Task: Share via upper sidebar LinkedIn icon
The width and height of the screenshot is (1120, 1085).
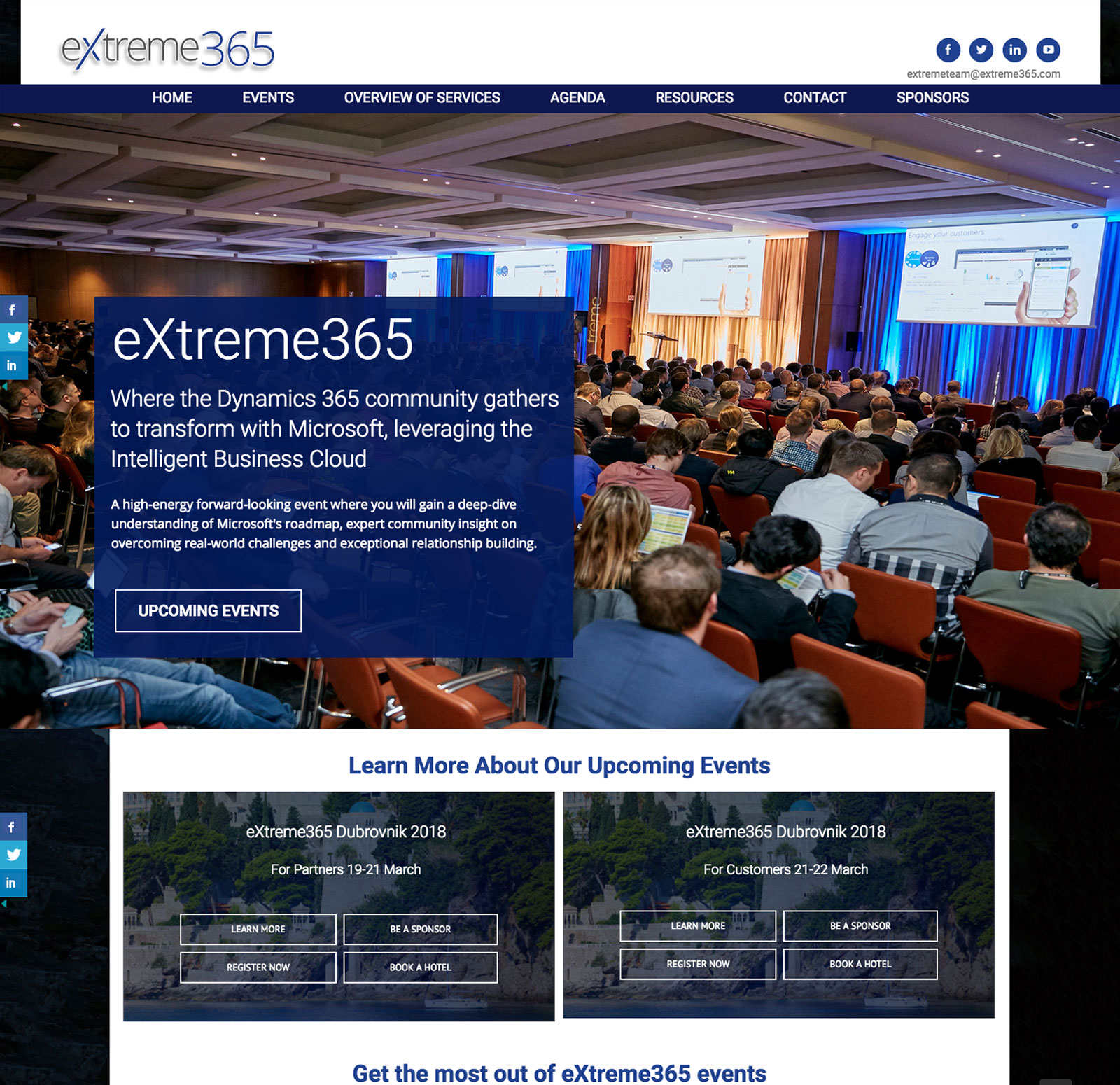Action: 13,365
